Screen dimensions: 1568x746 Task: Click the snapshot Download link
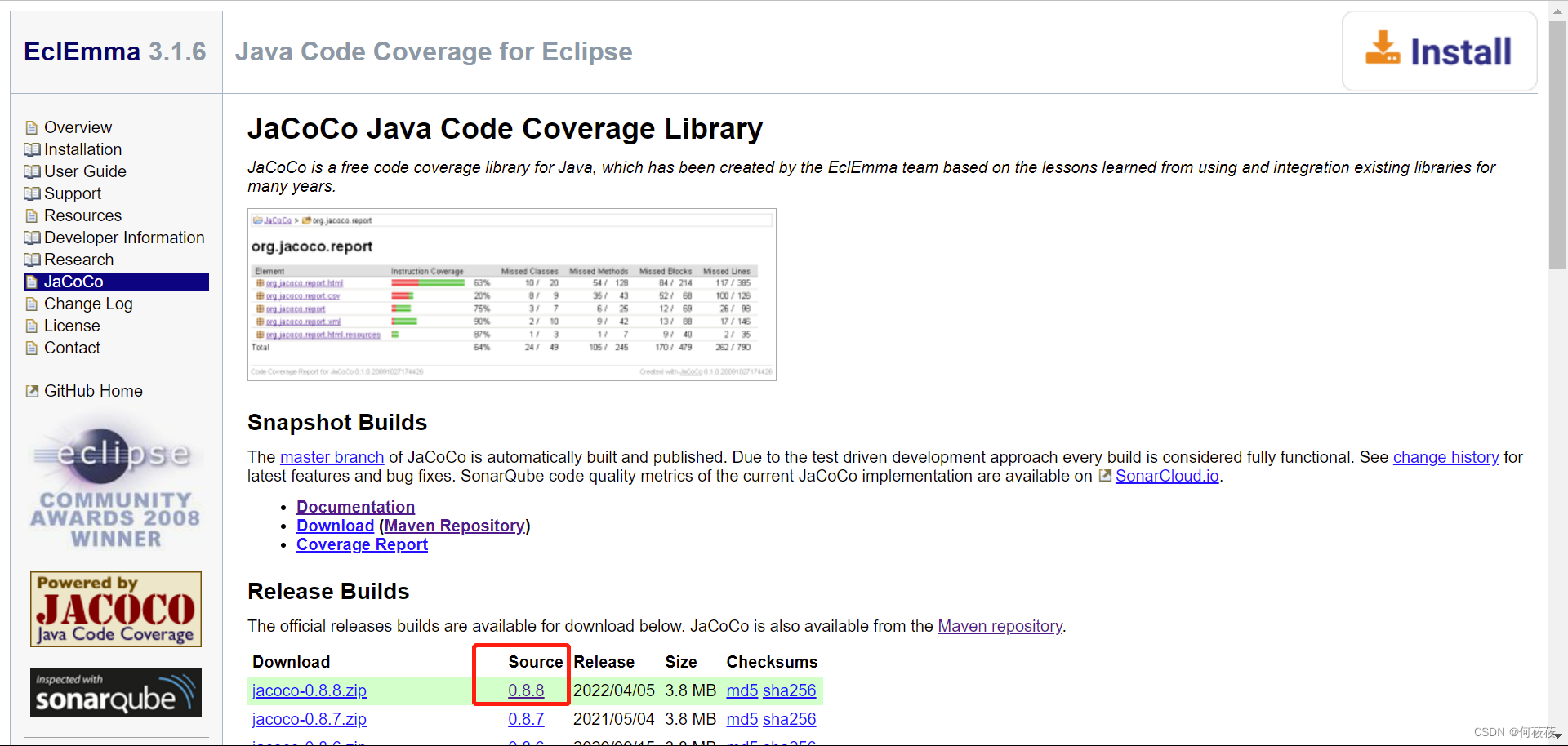(x=335, y=526)
